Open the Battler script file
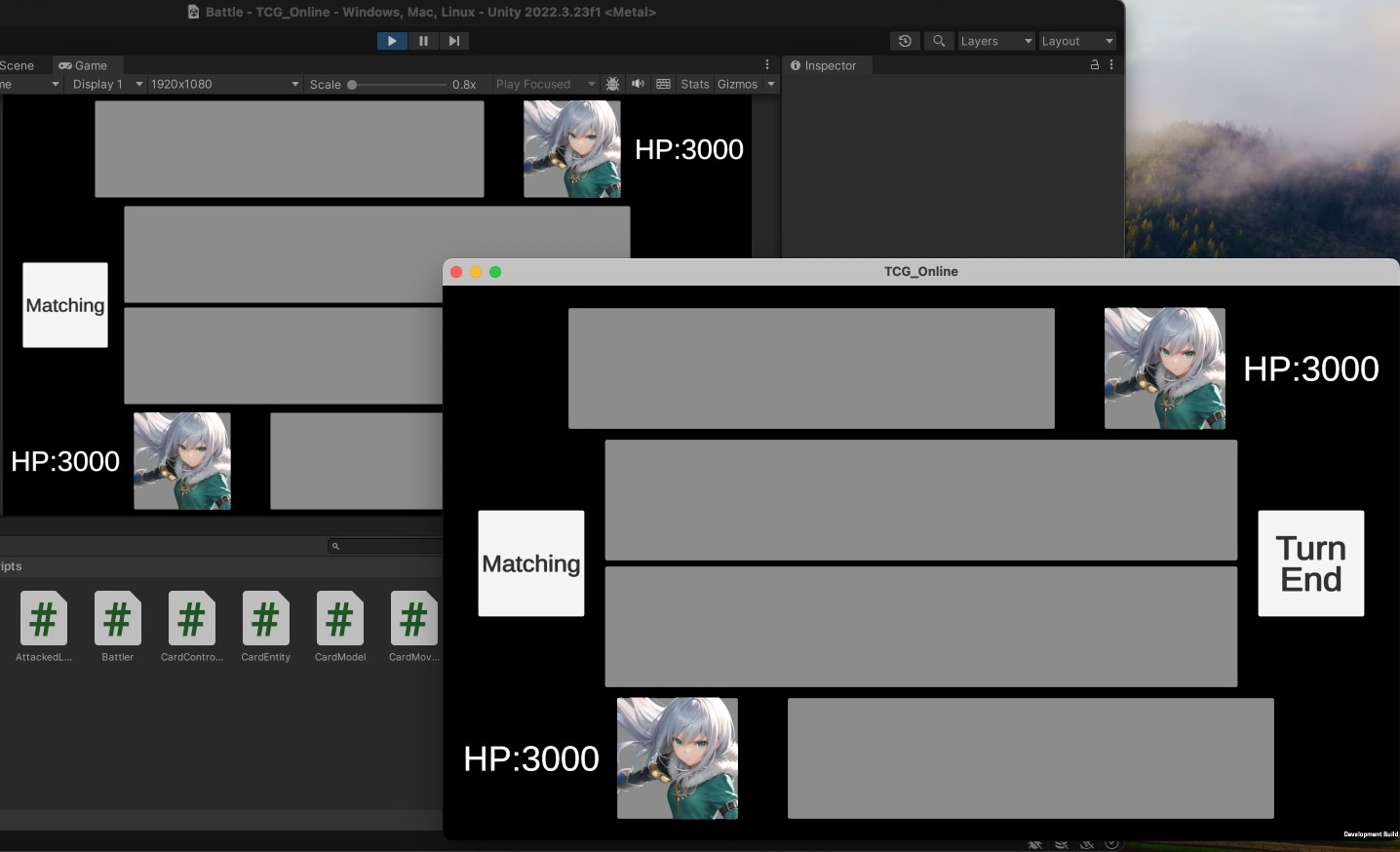This screenshot has width=1400, height=852. [x=117, y=619]
